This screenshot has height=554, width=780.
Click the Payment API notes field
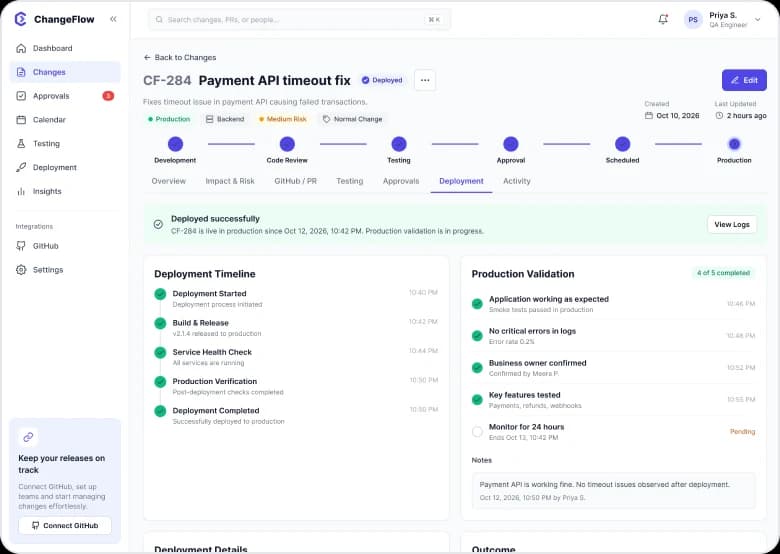pos(613,490)
